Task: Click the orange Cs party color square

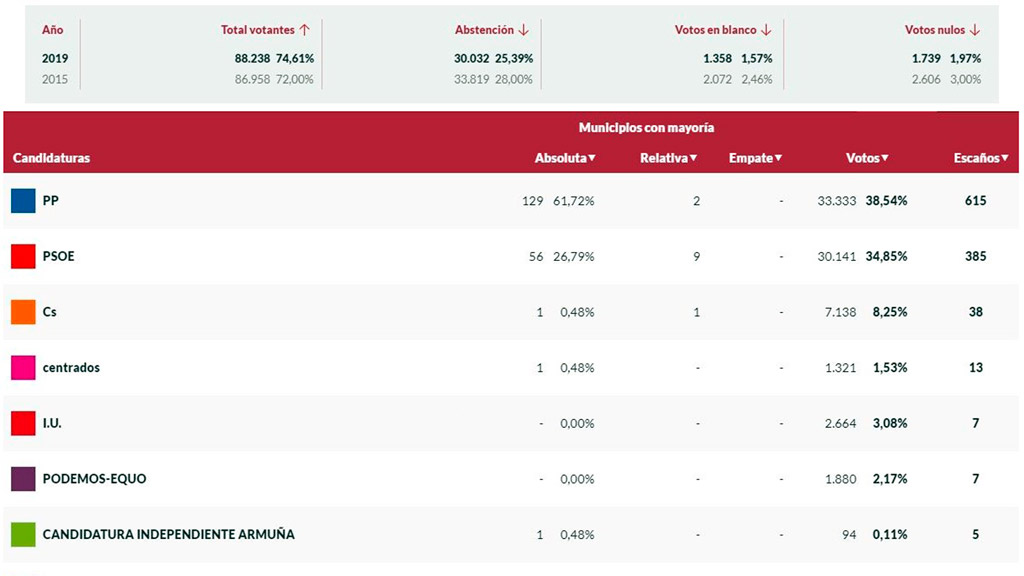Action: [x=23, y=312]
